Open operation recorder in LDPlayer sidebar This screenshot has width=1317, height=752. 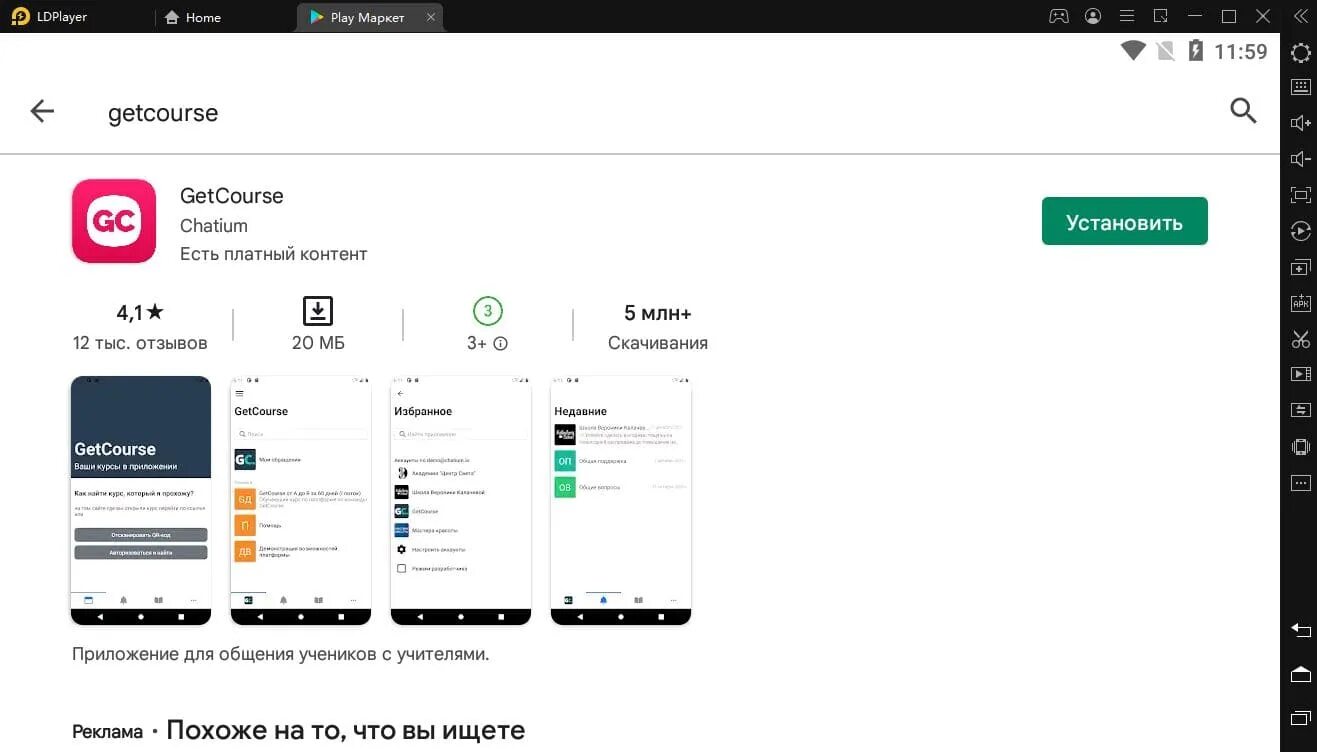pos(1300,231)
